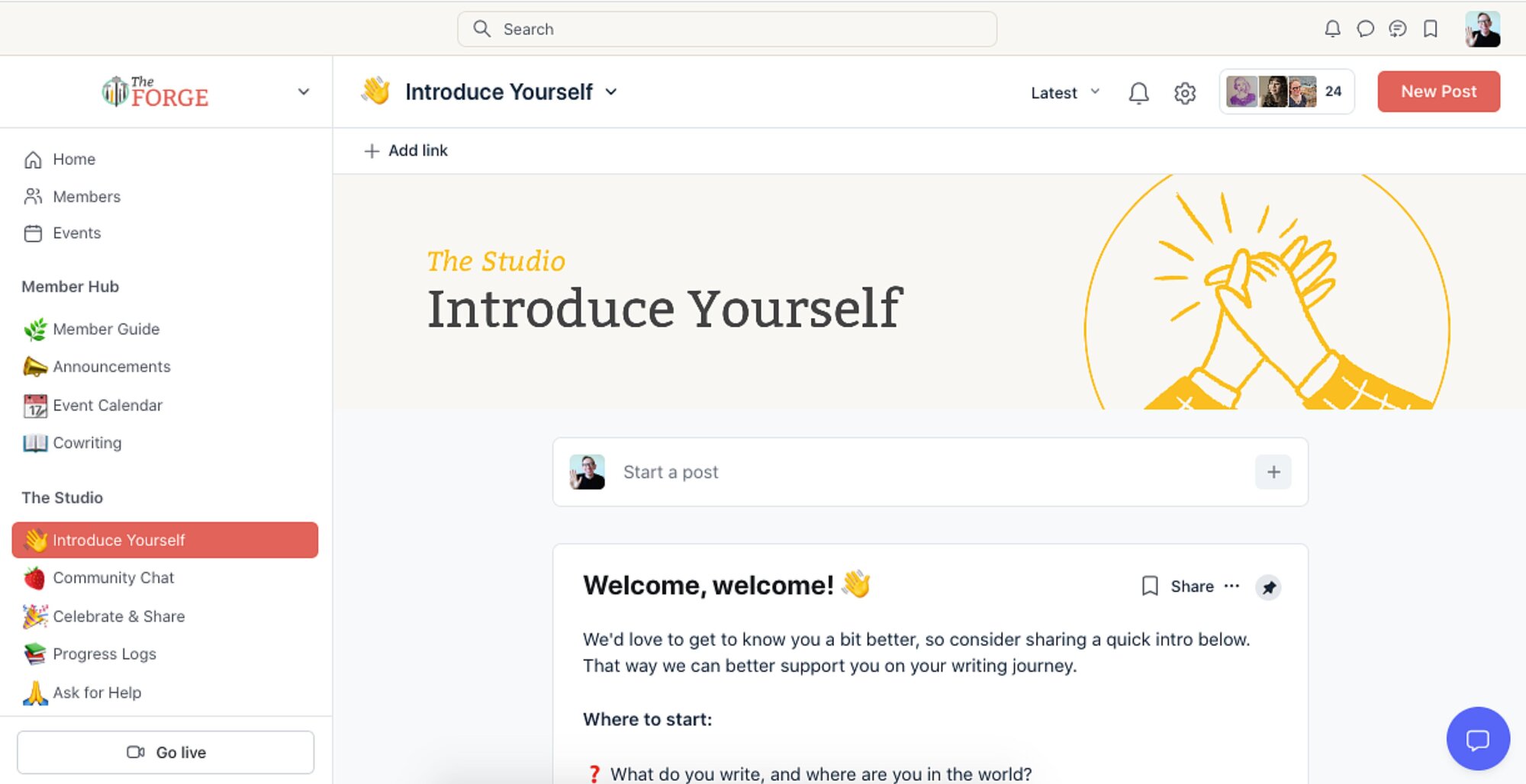The width and height of the screenshot is (1526, 784).
Task: Go to Community Chat space
Action: coord(113,578)
